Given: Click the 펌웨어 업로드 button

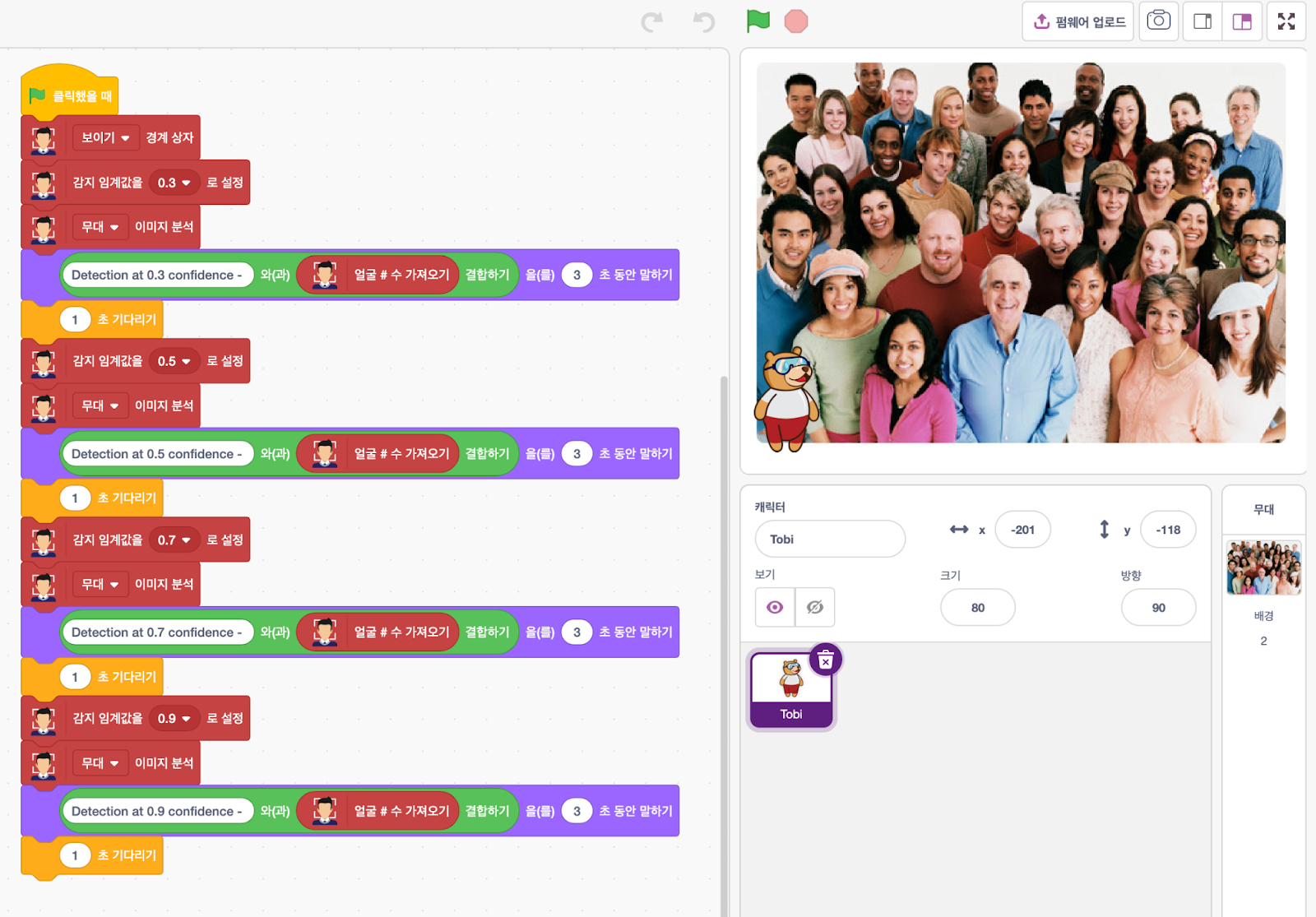Looking at the screenshot, I should [x=1078, y=21].
